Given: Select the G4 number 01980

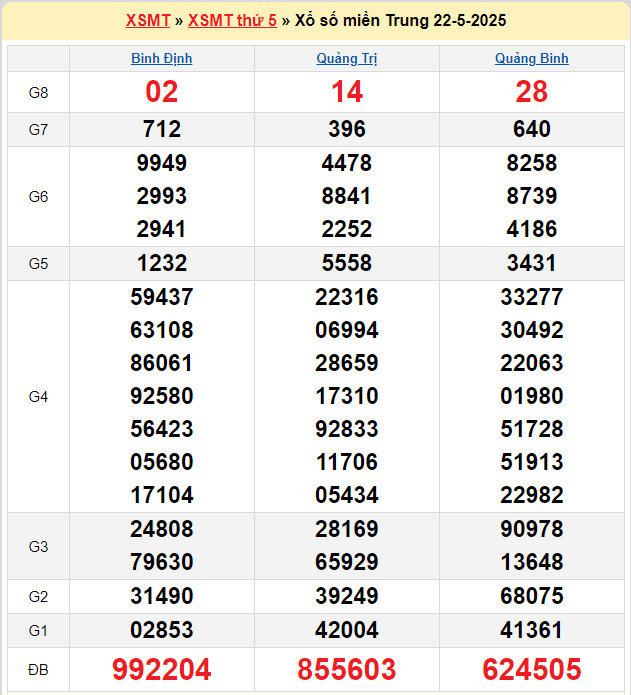Looking at the screenshot, I should pyautogui.click(x=532, y=396).
